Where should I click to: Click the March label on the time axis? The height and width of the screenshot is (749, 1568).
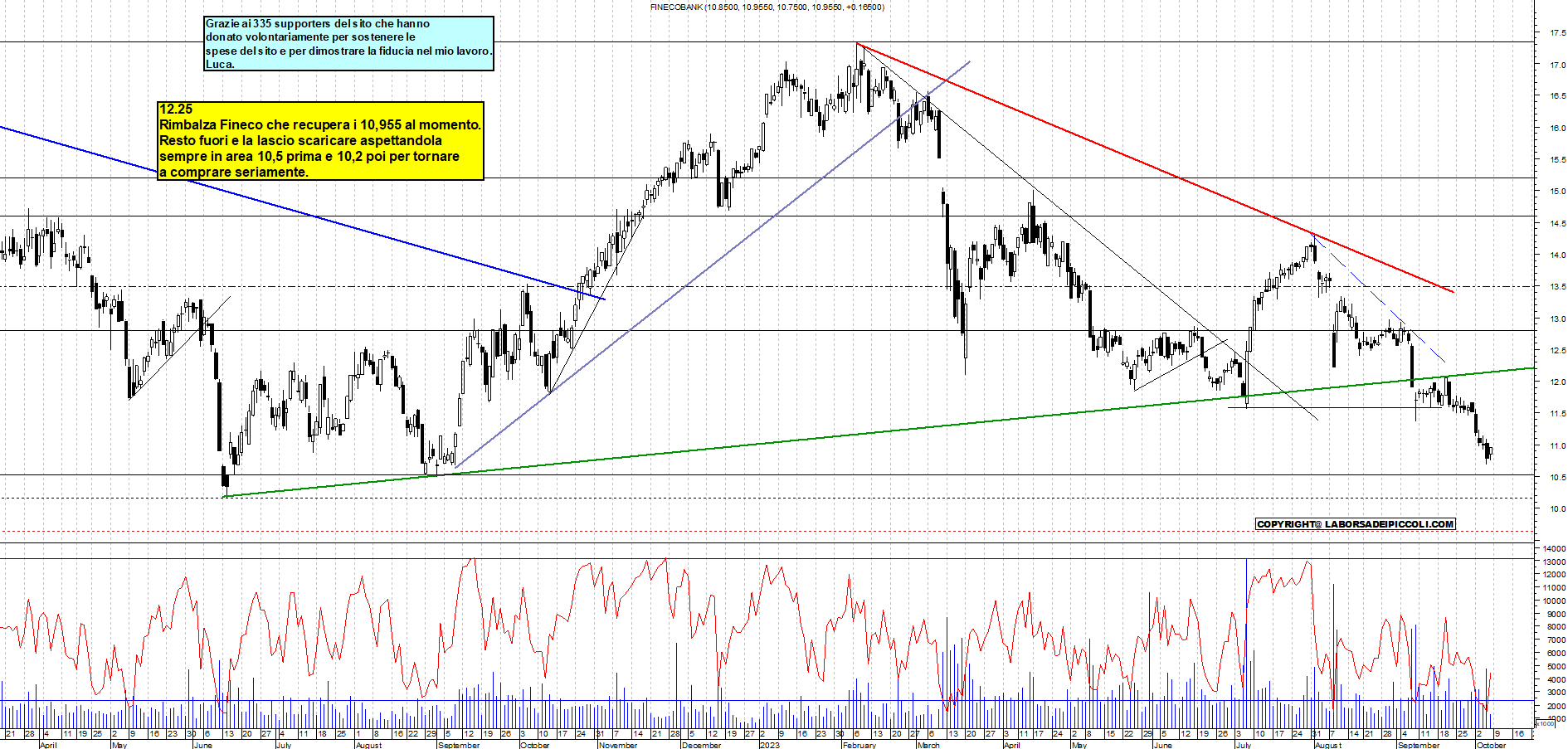(928, 745)
